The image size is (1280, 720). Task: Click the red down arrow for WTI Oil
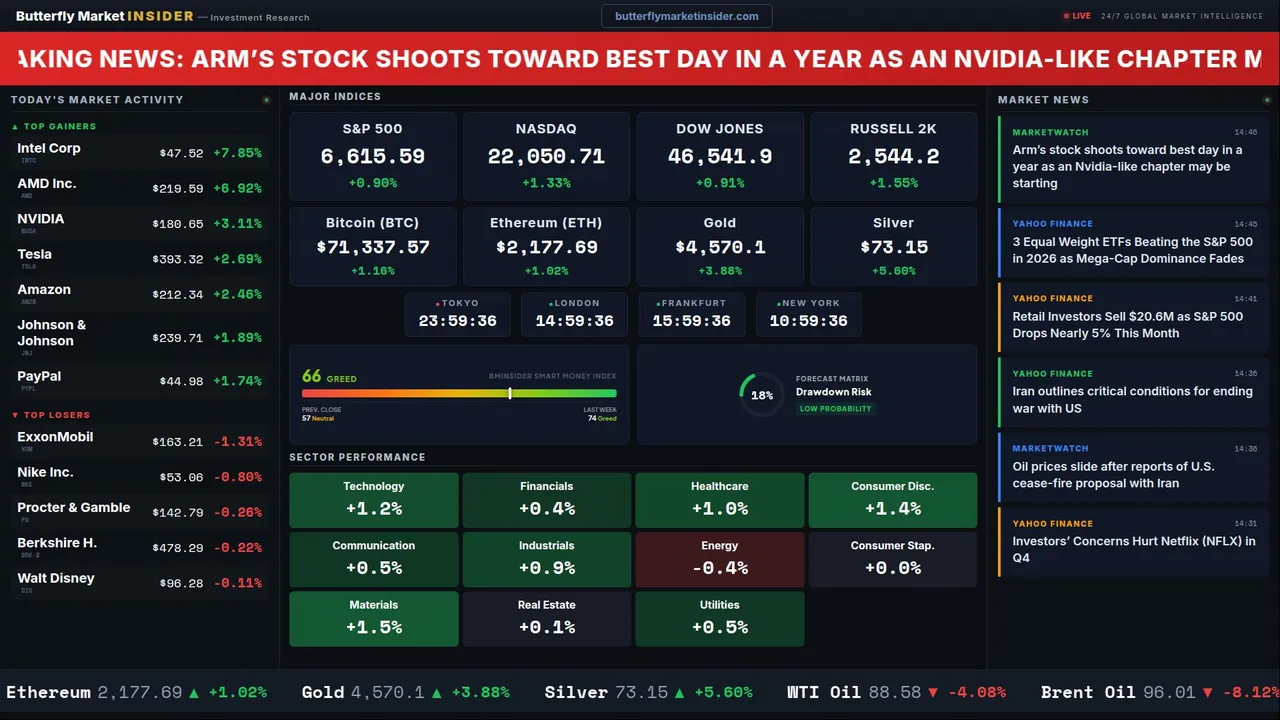[932, 692]
